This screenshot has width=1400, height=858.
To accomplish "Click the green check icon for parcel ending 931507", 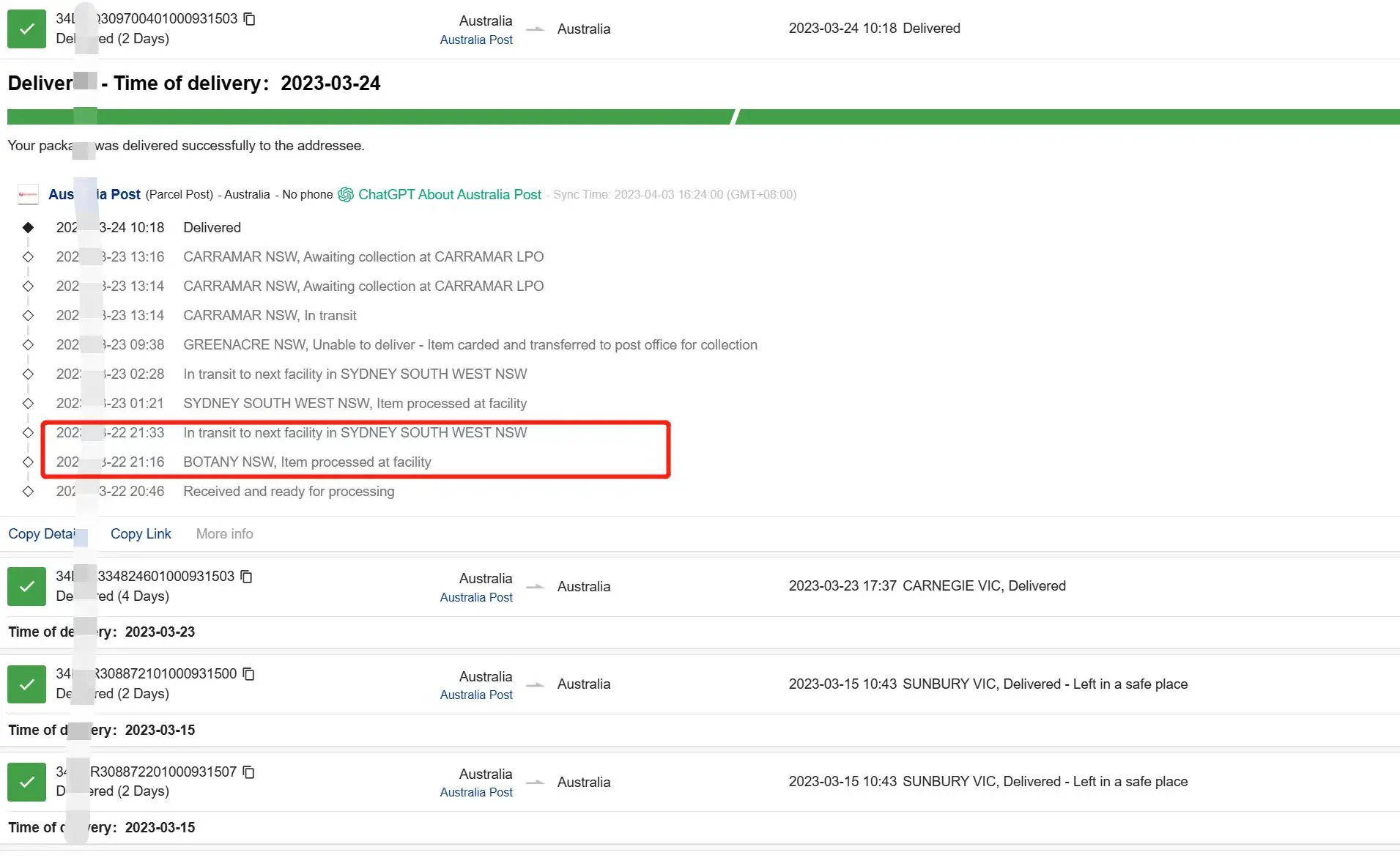I will (x=26, y=782).
